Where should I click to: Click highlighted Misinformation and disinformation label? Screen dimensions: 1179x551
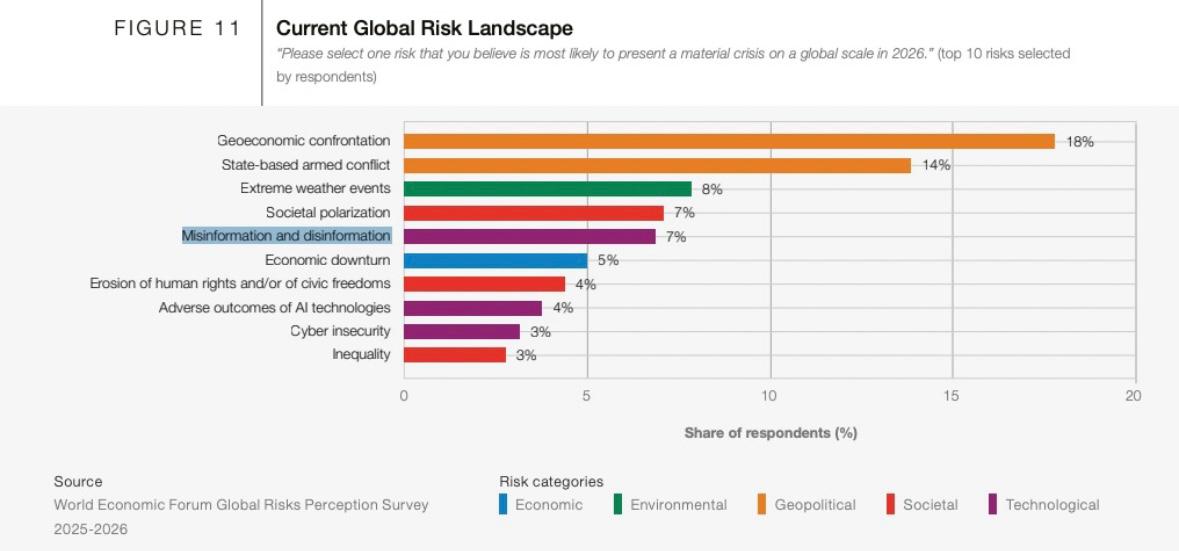click(286, 236)
